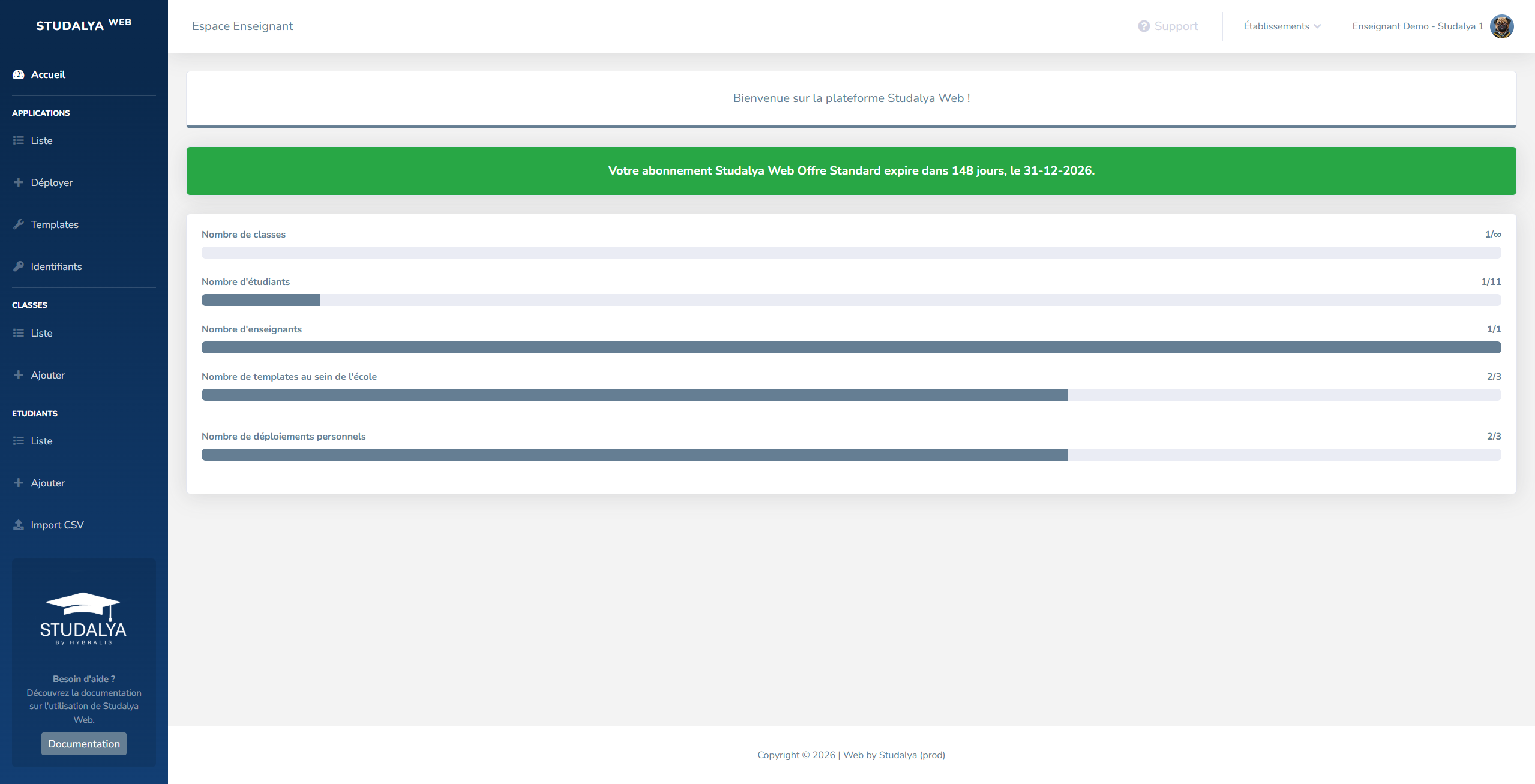
Task: Click the Nombre d'enseignants label
Action: click(251, 329)
